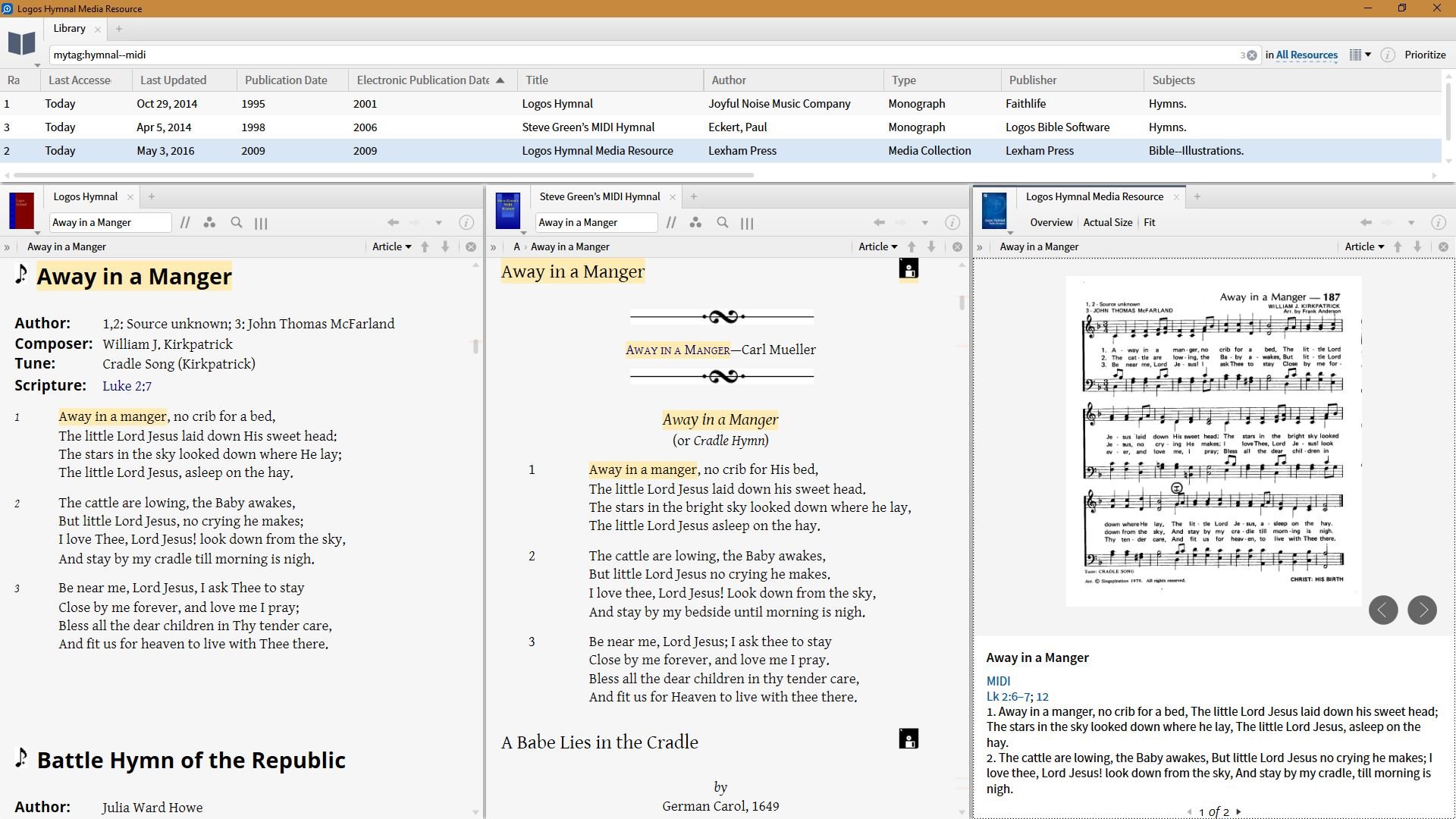Screen dimensions: 1456x819
Task: Select Steve Green's MIDI Hymnal panel tab
Action: coord(599,197)
